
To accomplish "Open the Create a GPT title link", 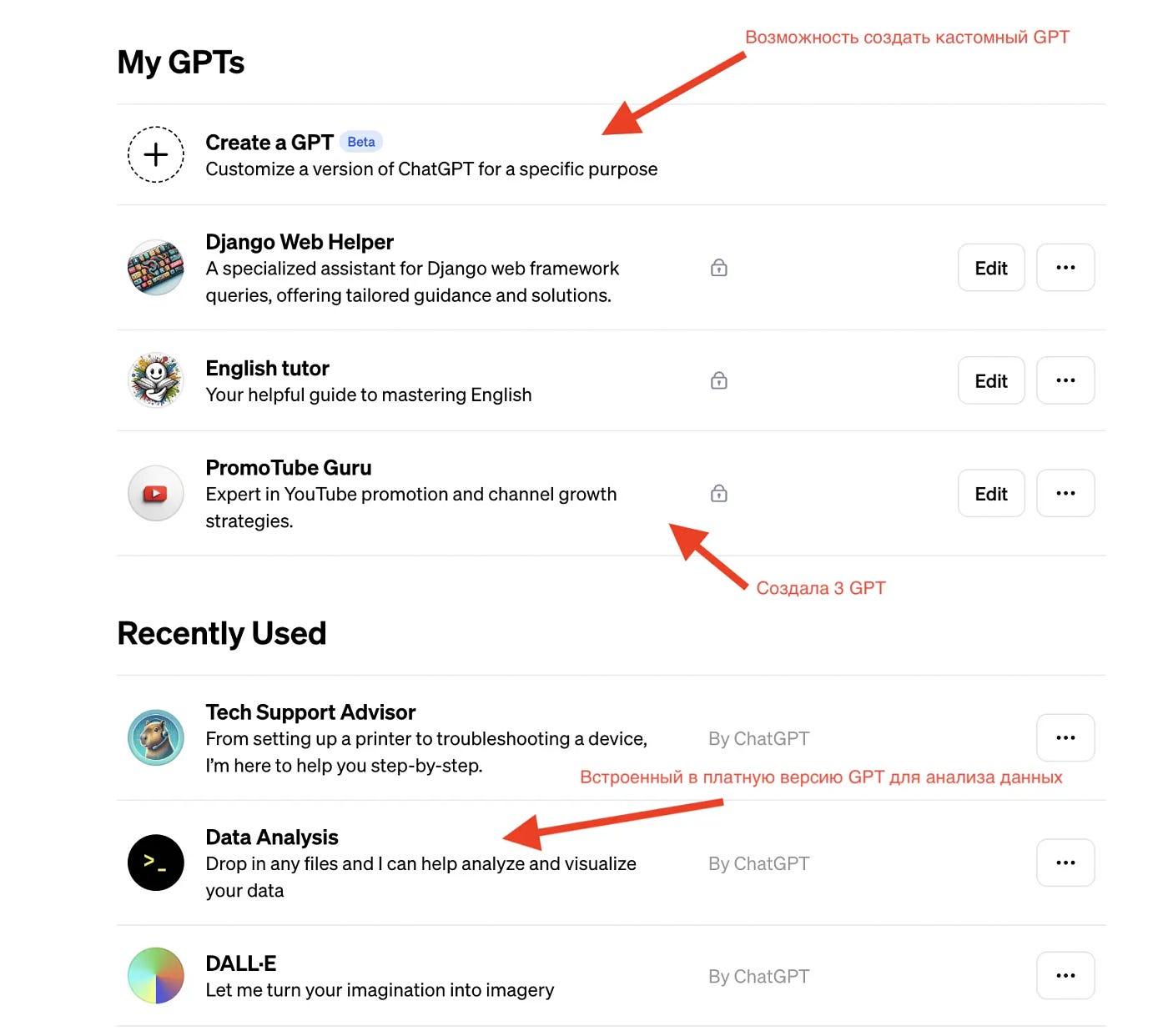I will (x=269, y=143).
